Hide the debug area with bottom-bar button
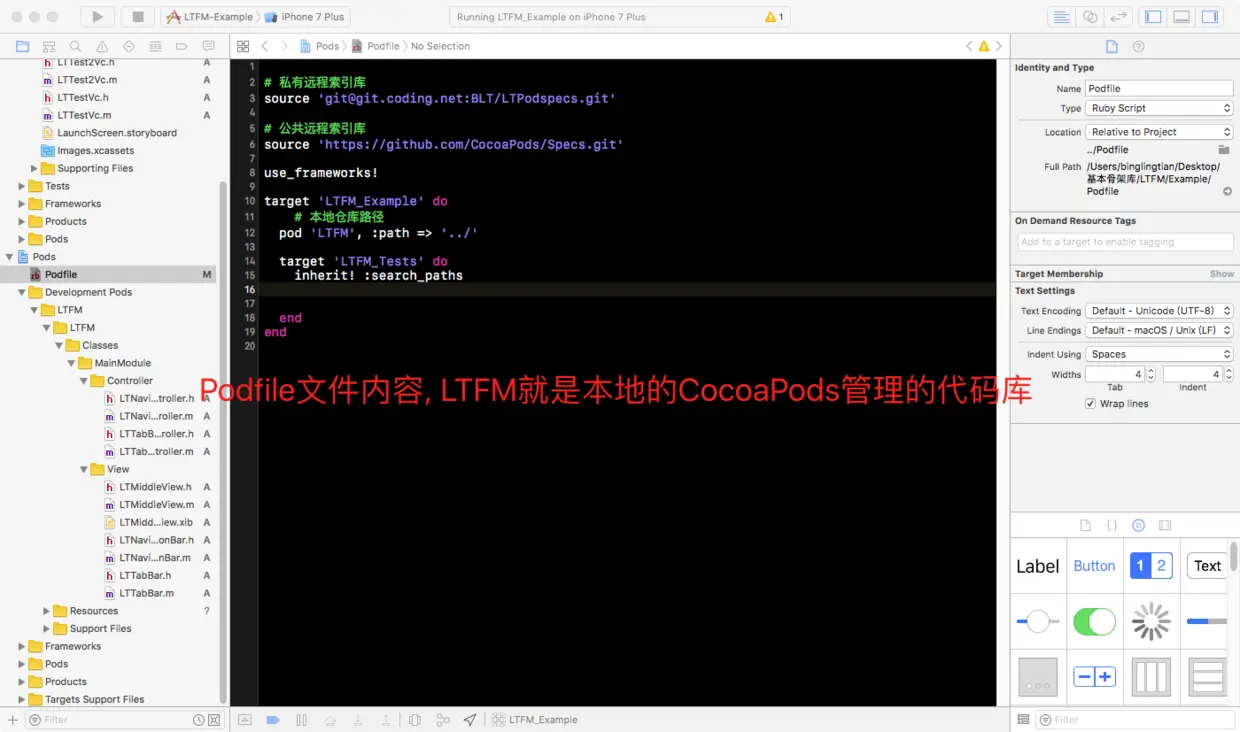The image size is (1240, 732). pos(244,720)
